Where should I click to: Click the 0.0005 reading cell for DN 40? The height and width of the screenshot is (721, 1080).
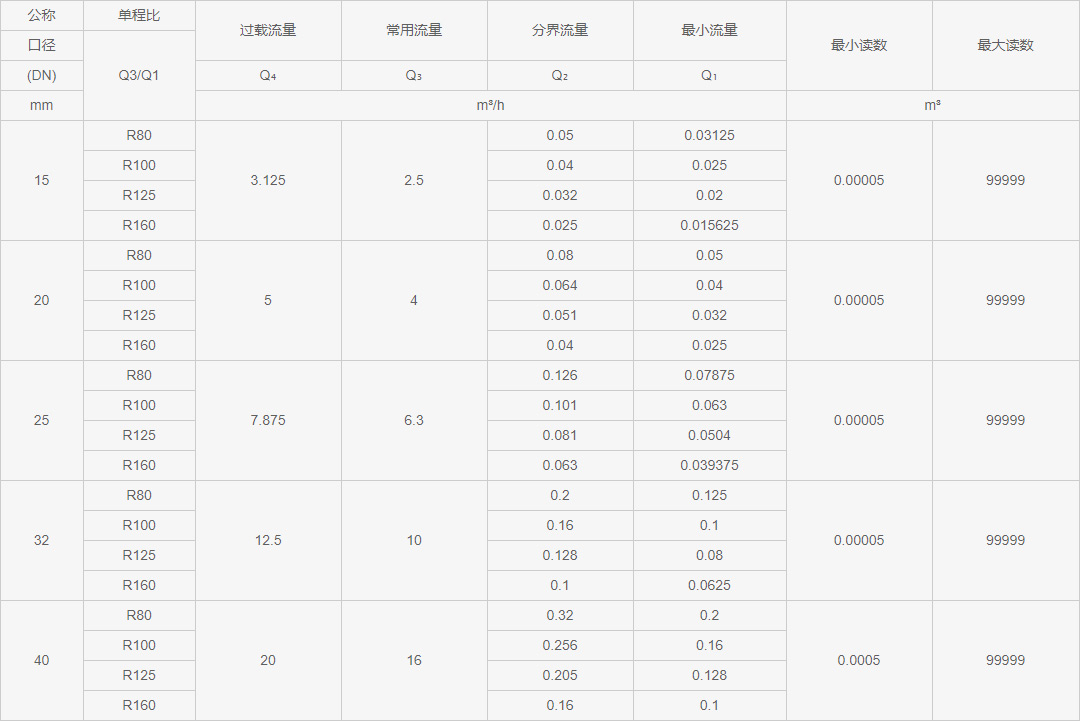859,660
